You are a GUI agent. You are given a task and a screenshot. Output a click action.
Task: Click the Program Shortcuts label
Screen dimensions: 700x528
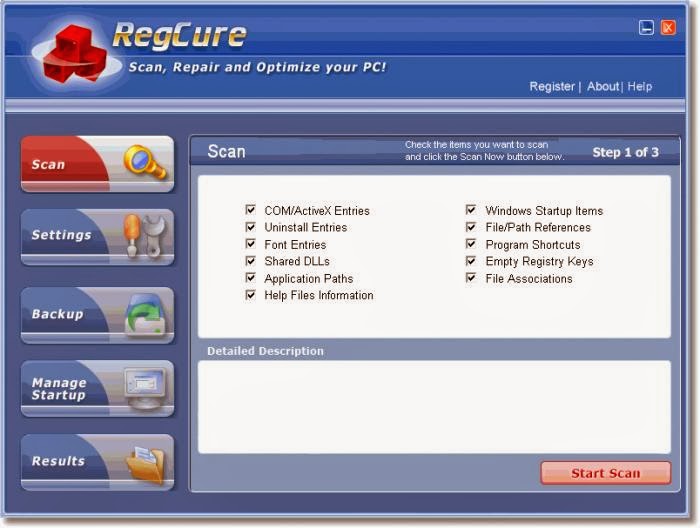(533, 245)
